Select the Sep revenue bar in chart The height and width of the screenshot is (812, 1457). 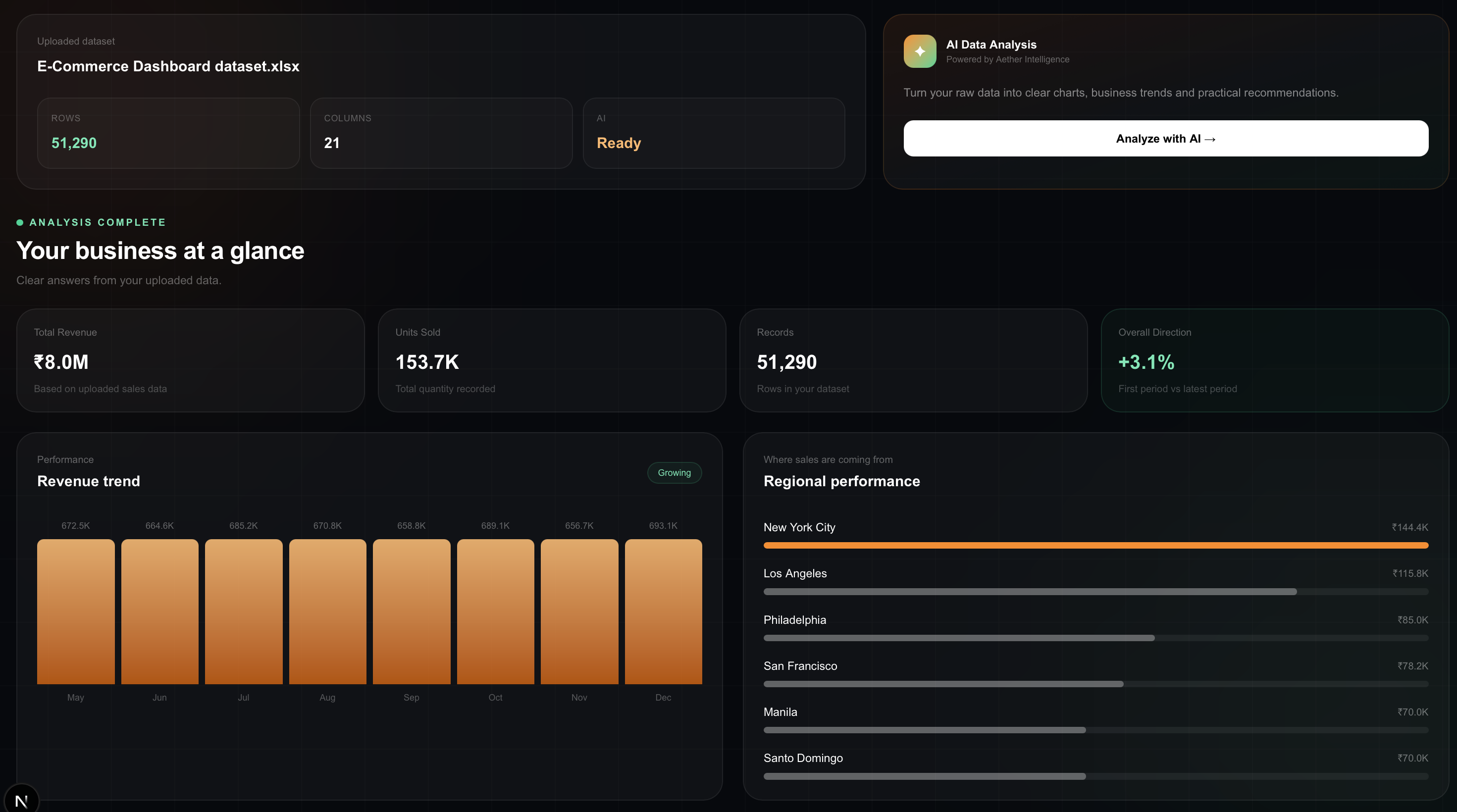point(412,611)
